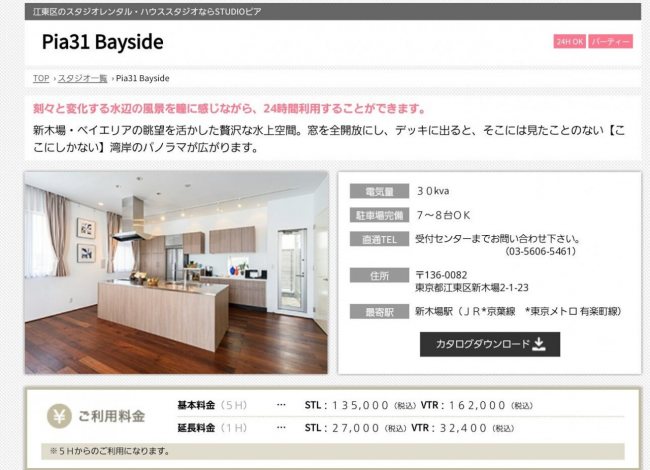Click the Pia31 Bayside breadcrumb text
Screen dimensions: 650x470
point(143,78)
